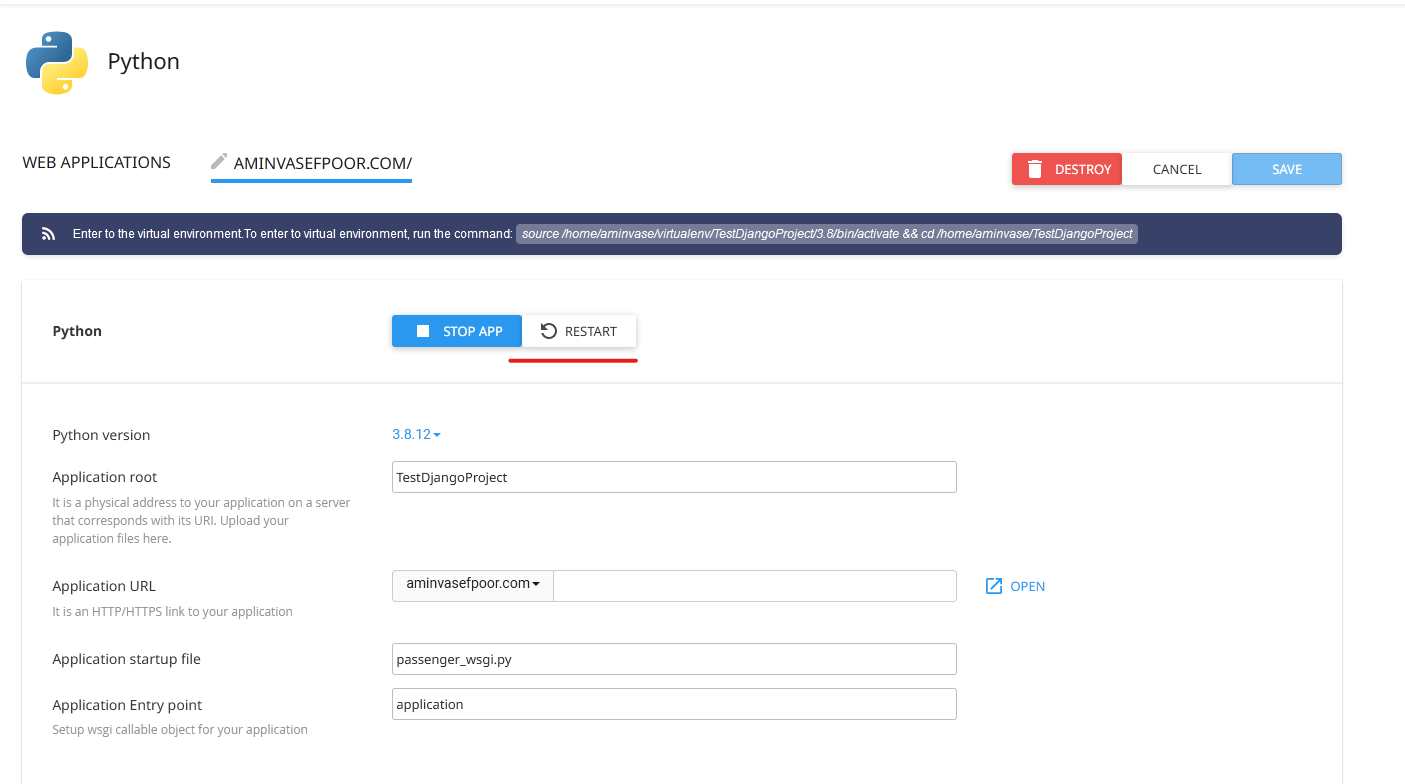The image size is (1405, 784).
Task: Click the circular arrow Restart icon
Action: coord(548,331)
